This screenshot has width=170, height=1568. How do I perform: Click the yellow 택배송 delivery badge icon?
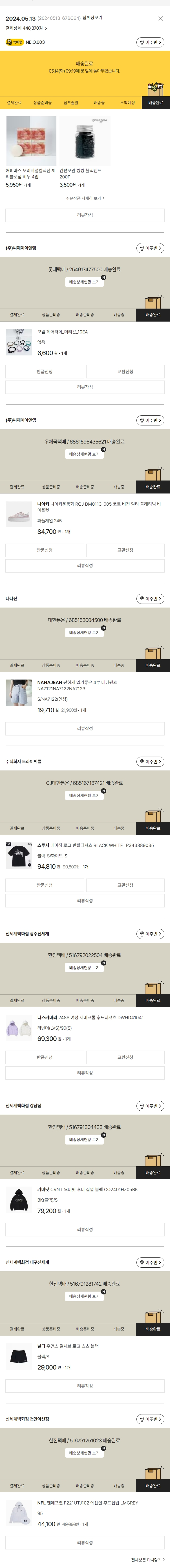(x=15, y=43)
